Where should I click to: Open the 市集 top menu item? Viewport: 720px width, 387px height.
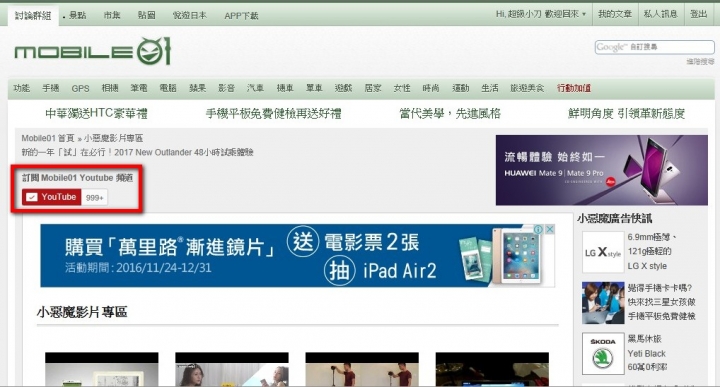click(112, 16)
